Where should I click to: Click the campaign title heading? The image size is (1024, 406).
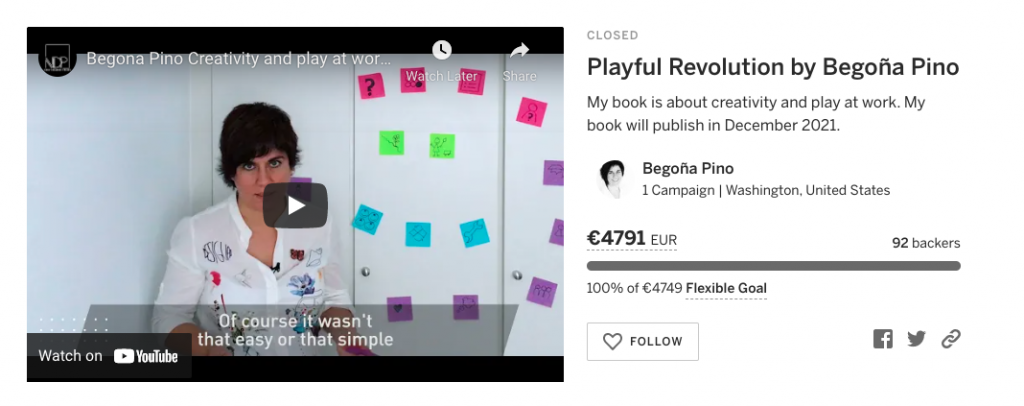tap(773, 67)
